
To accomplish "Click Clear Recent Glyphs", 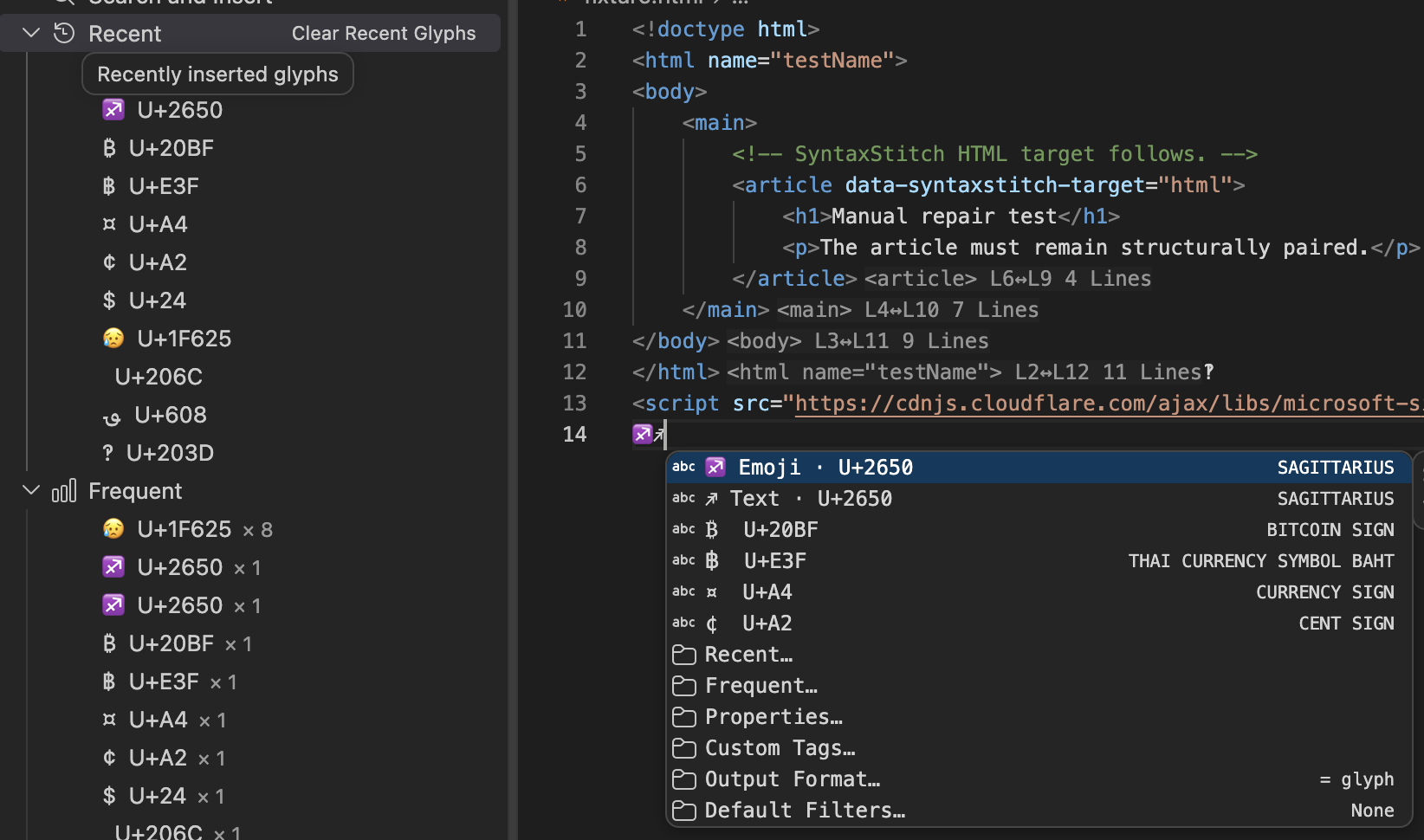I will [384, 33].
